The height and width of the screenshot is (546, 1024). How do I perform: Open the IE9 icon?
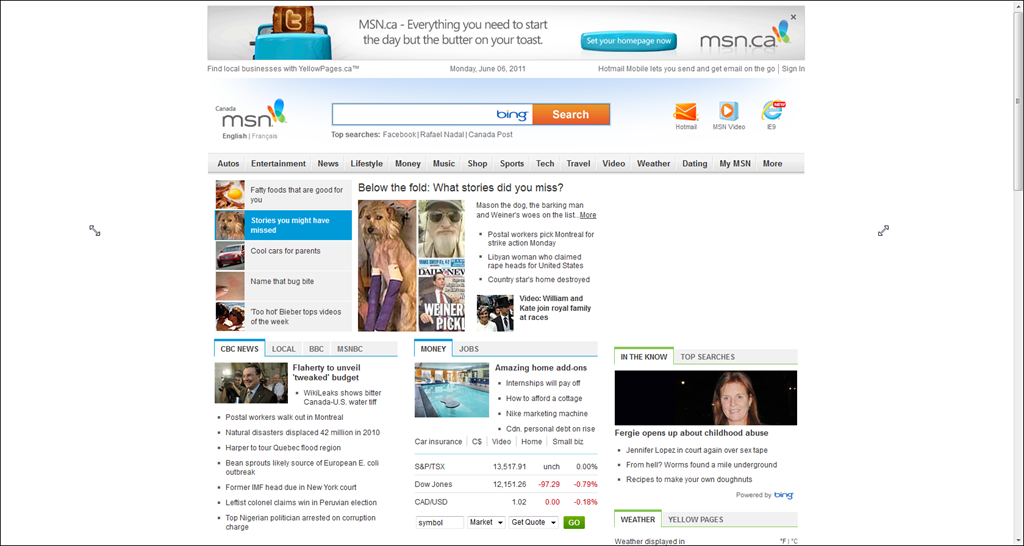click(x=772, y=111)
